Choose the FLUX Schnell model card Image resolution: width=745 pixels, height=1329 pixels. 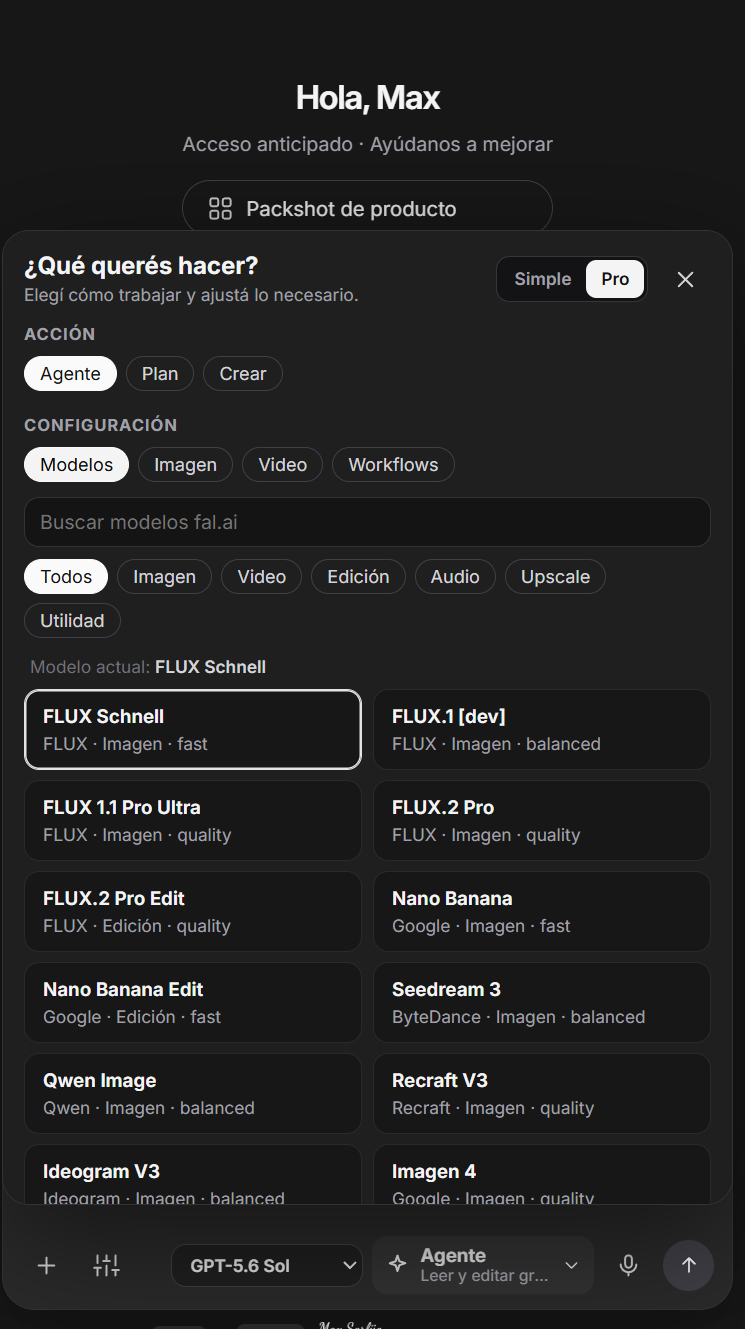click(x=193, y=730)
